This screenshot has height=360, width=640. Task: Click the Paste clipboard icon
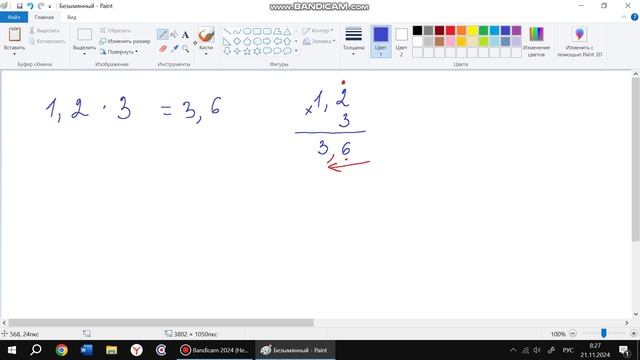coord(14,34)
